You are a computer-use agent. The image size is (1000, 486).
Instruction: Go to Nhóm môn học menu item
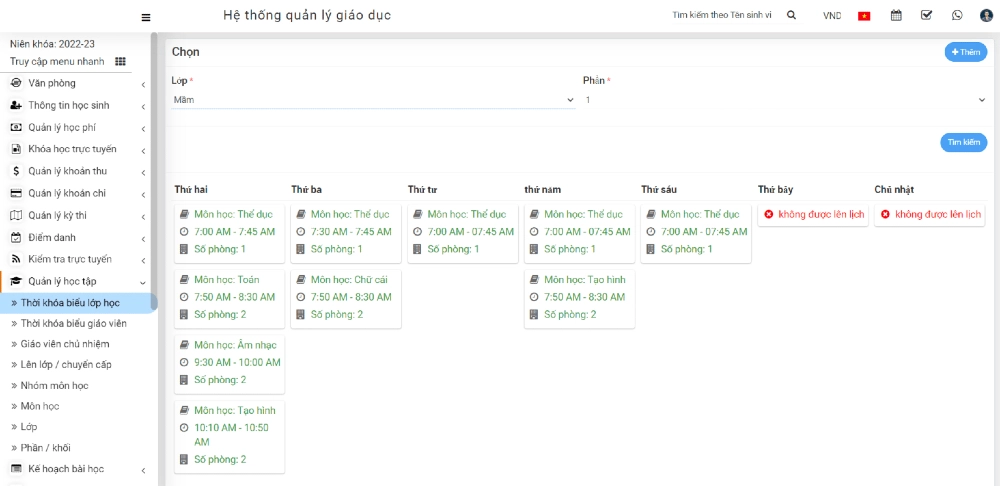(x=54, y=385)
